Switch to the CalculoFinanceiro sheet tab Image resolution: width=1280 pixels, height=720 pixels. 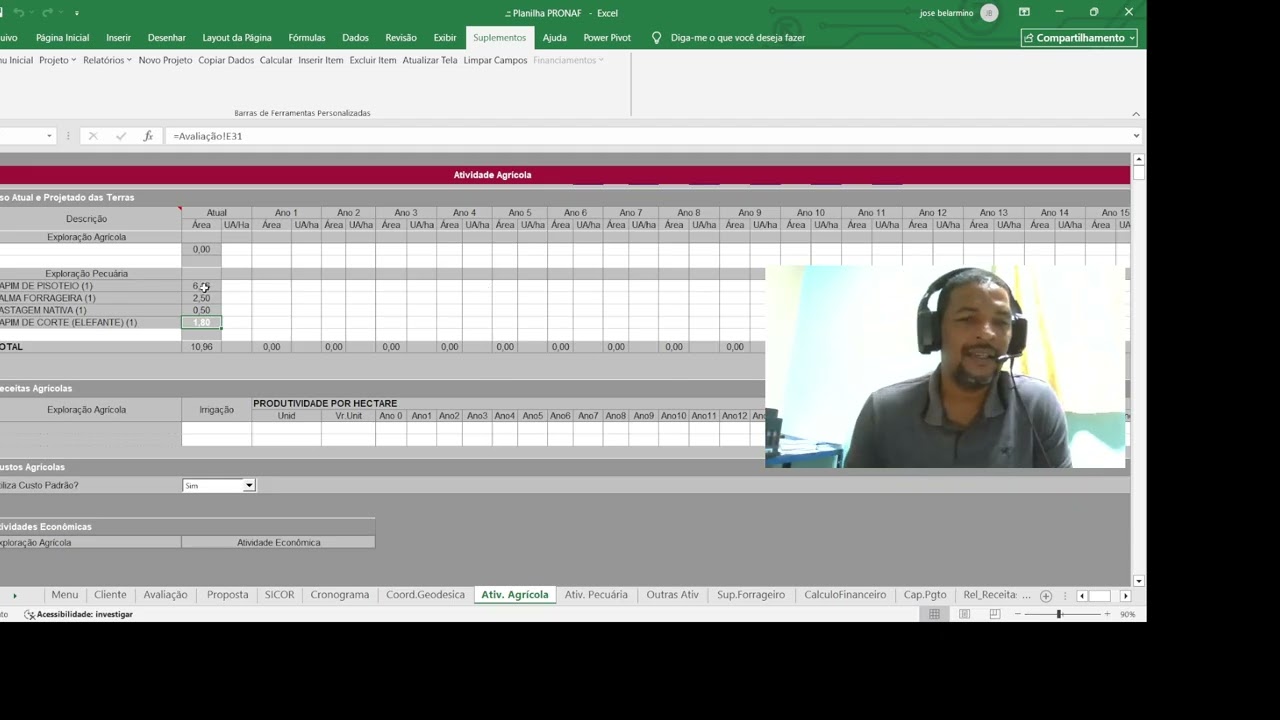(x=845, y=595)
